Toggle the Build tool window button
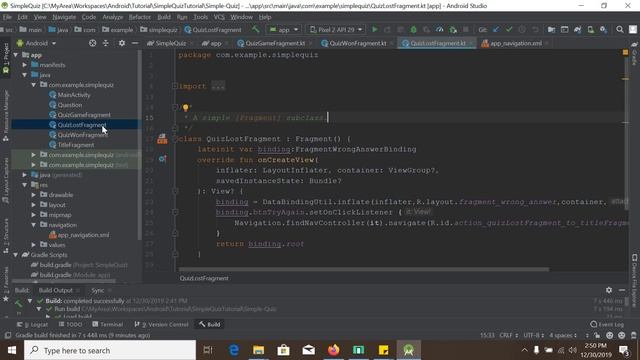 (x=209, y=324)
